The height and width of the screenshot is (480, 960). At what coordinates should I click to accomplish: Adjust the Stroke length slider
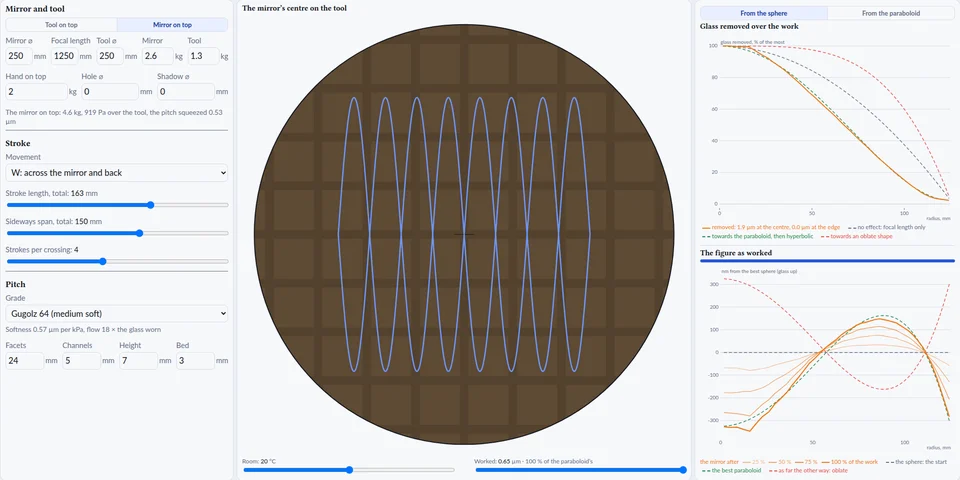coord(117,205)
